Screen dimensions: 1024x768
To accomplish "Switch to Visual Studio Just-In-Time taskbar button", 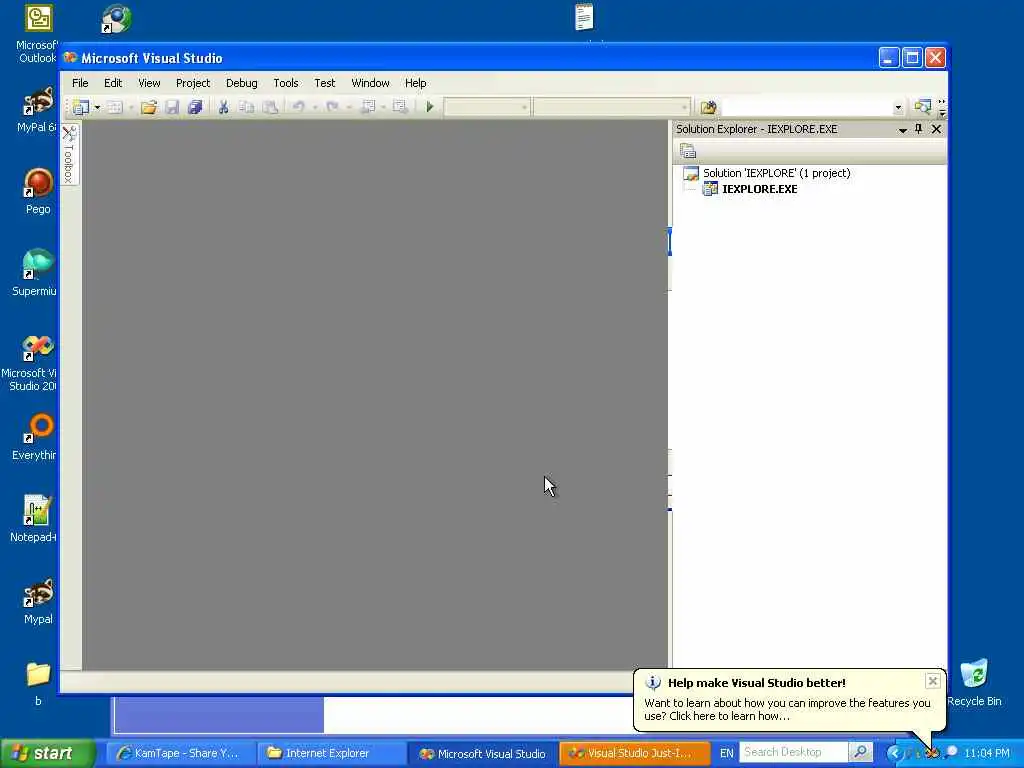I will (x=633, y=753).
